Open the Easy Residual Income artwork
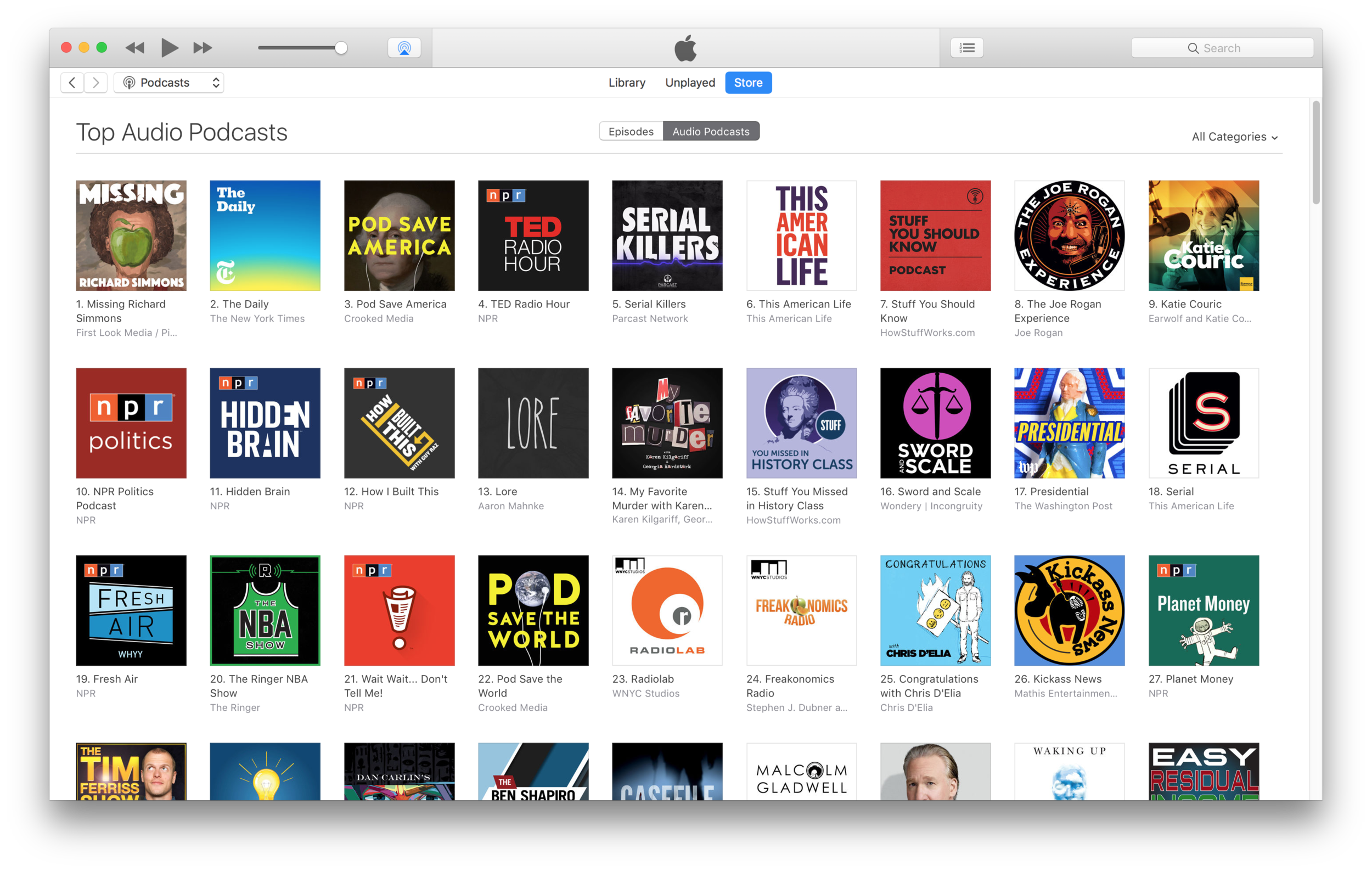 [1204, 771]
